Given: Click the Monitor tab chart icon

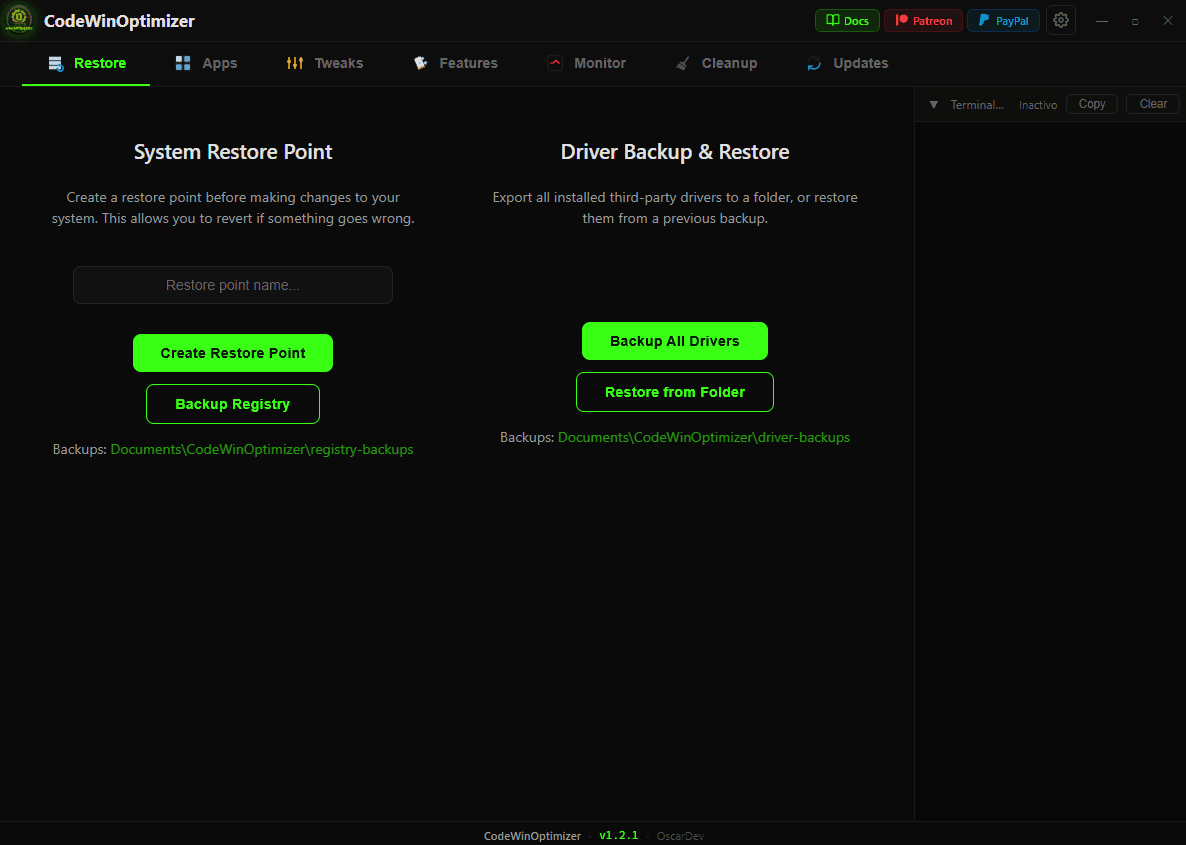Looking at the screenshot, I should coord(555,64).
